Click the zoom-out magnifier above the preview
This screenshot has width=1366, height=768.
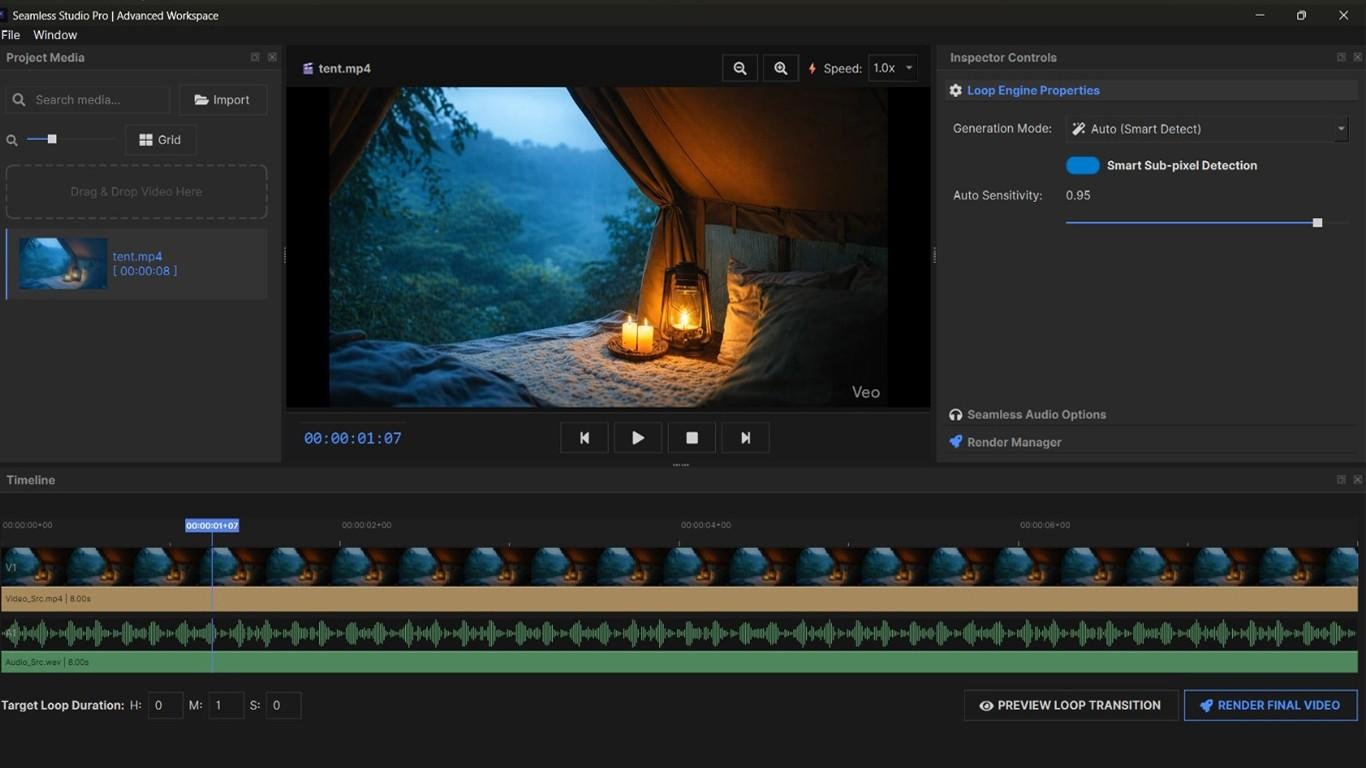[740, 68]
